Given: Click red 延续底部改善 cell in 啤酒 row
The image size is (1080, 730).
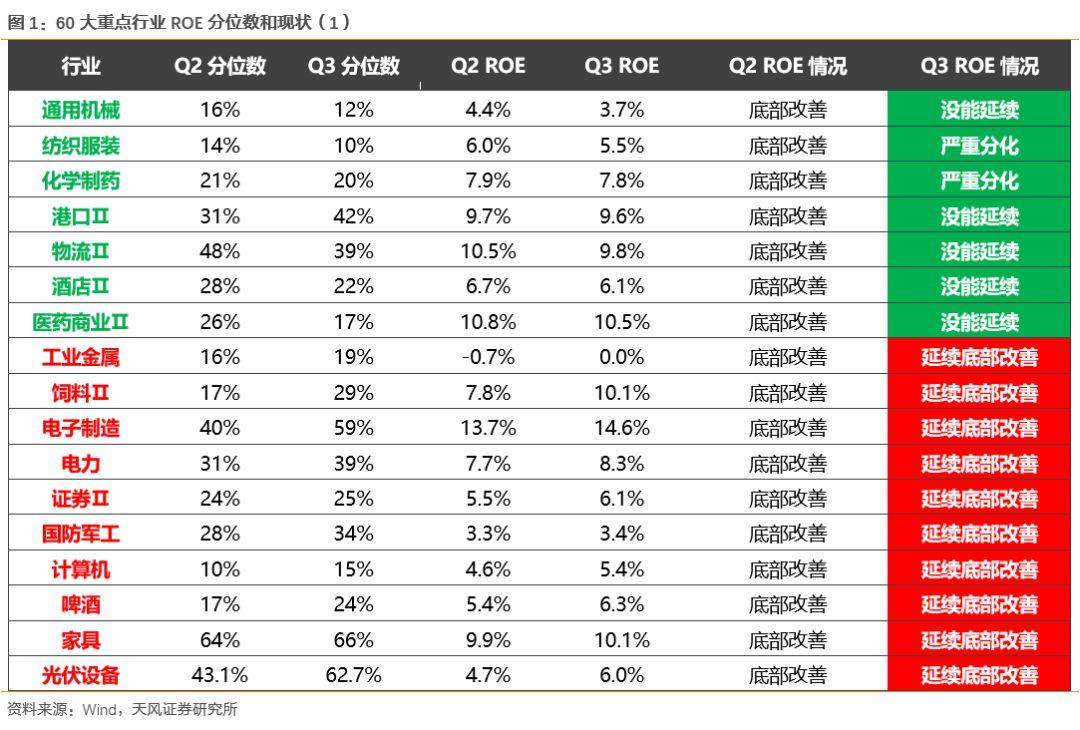Looking at the screenshot, I should pos(979,604).
